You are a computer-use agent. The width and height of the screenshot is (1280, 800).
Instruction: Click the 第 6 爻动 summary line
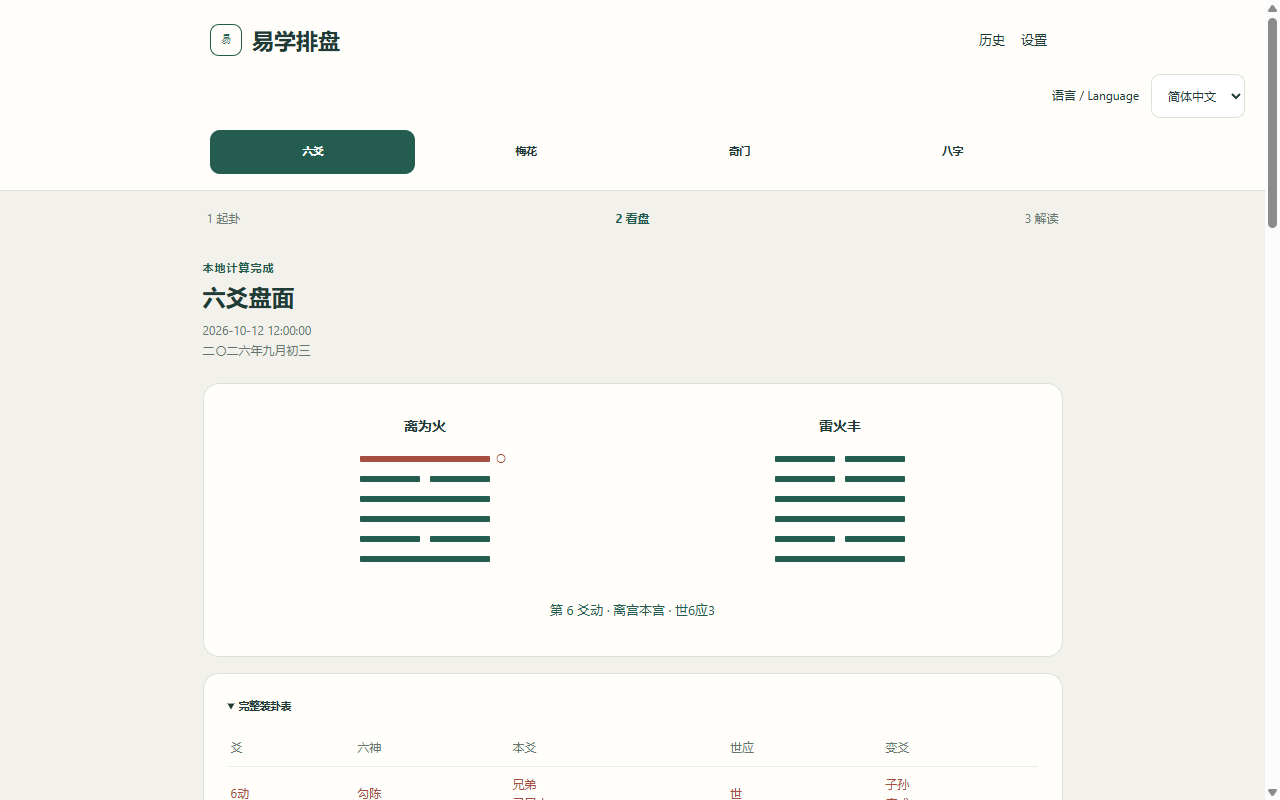click(632, 611)
